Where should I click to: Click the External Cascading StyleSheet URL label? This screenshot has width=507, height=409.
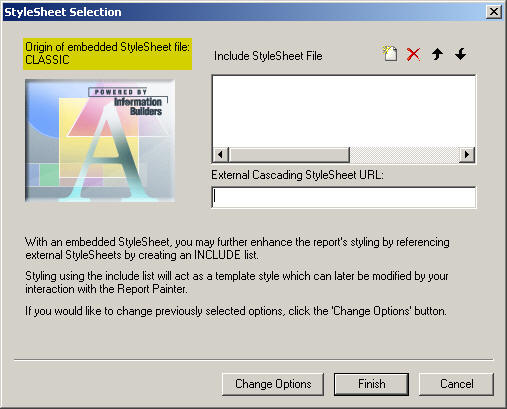pos(297,175)
